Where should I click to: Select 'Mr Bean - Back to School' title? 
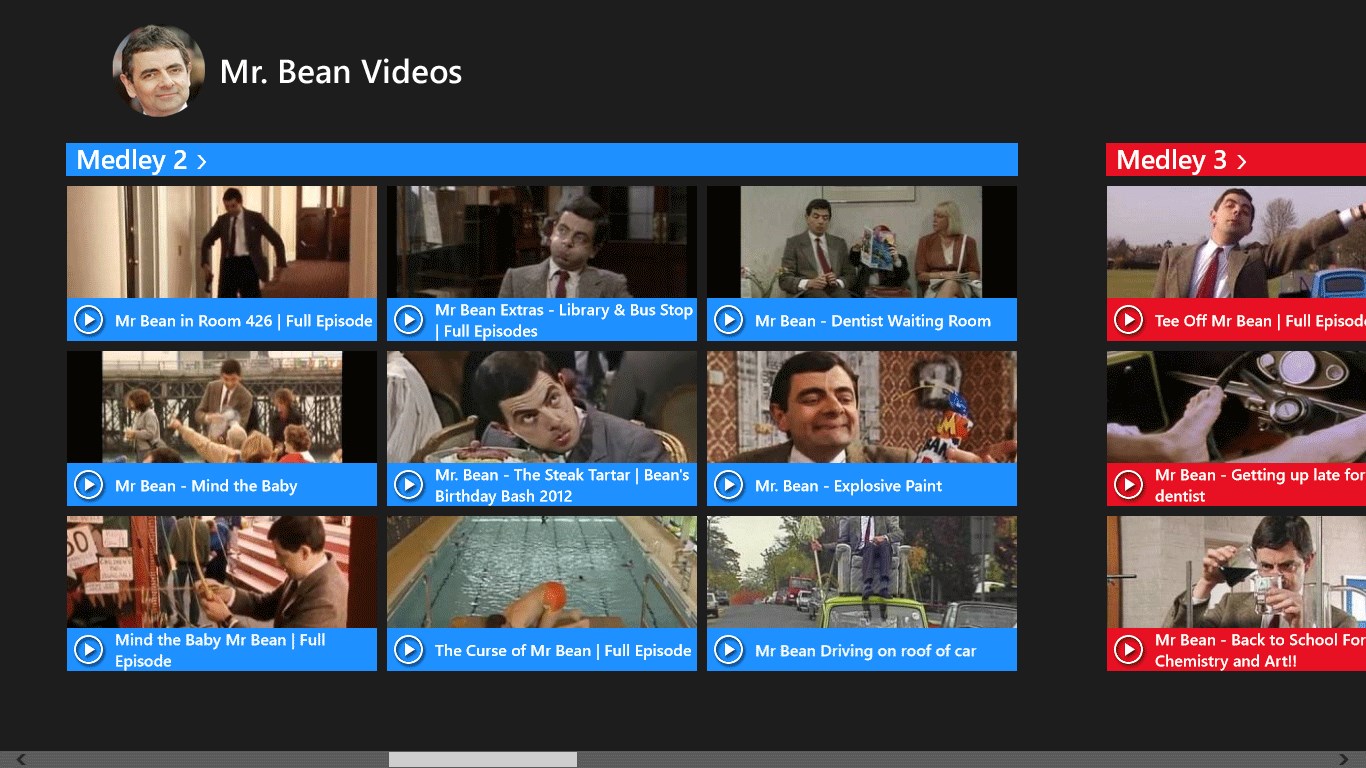click(x=1260, y=650)
